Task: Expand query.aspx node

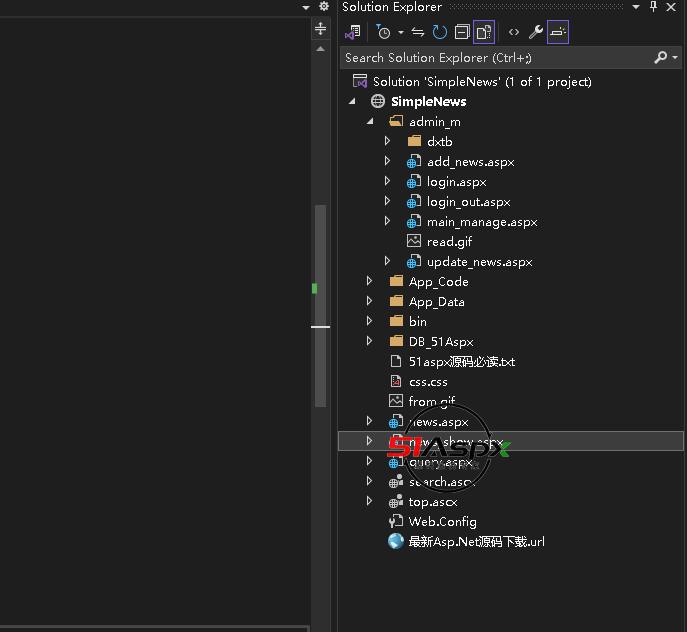Action: coord(369,461)
